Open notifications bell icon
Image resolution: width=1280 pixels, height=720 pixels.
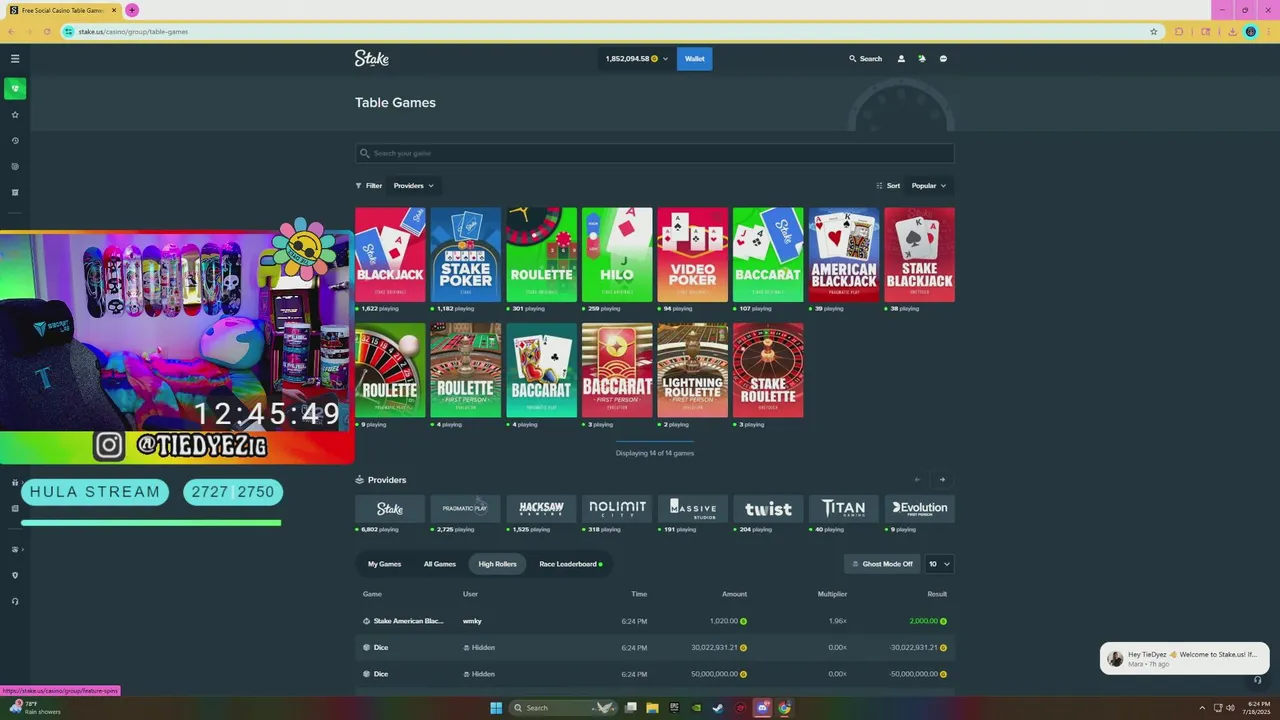click(922, 59)
